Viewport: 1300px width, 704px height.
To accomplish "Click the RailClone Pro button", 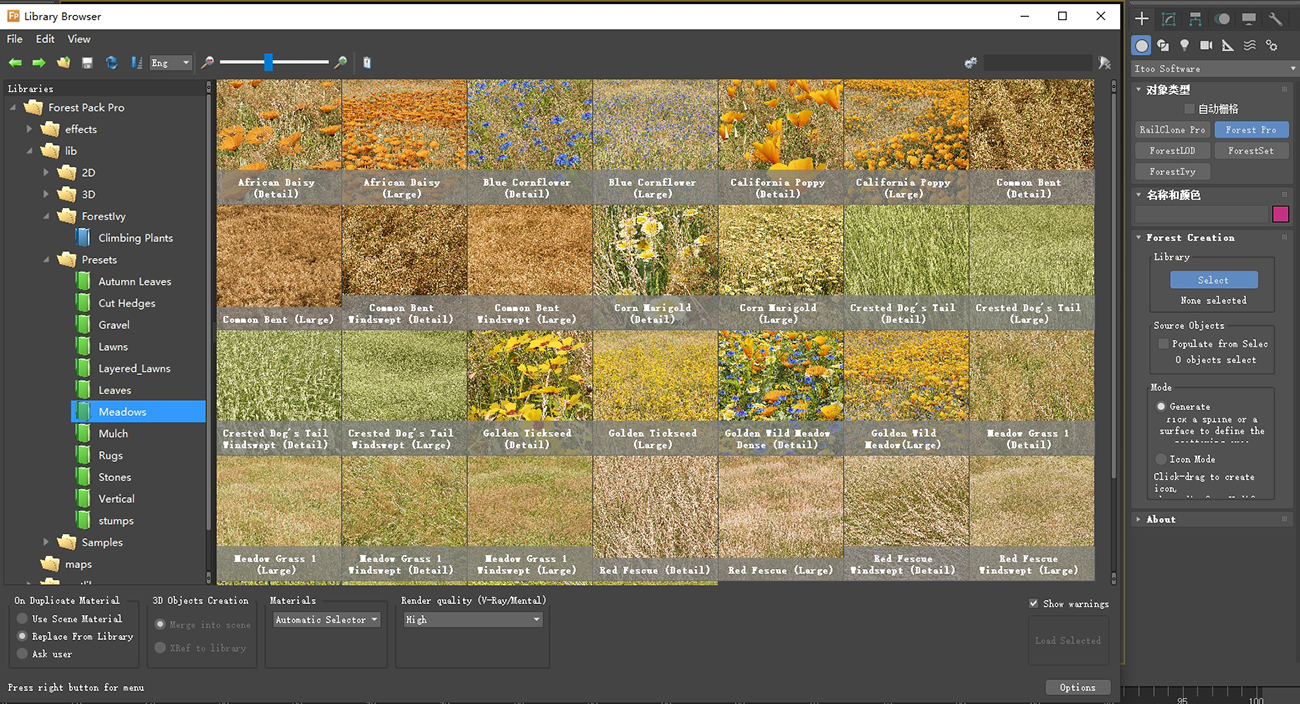I will tap(1172, 130).
